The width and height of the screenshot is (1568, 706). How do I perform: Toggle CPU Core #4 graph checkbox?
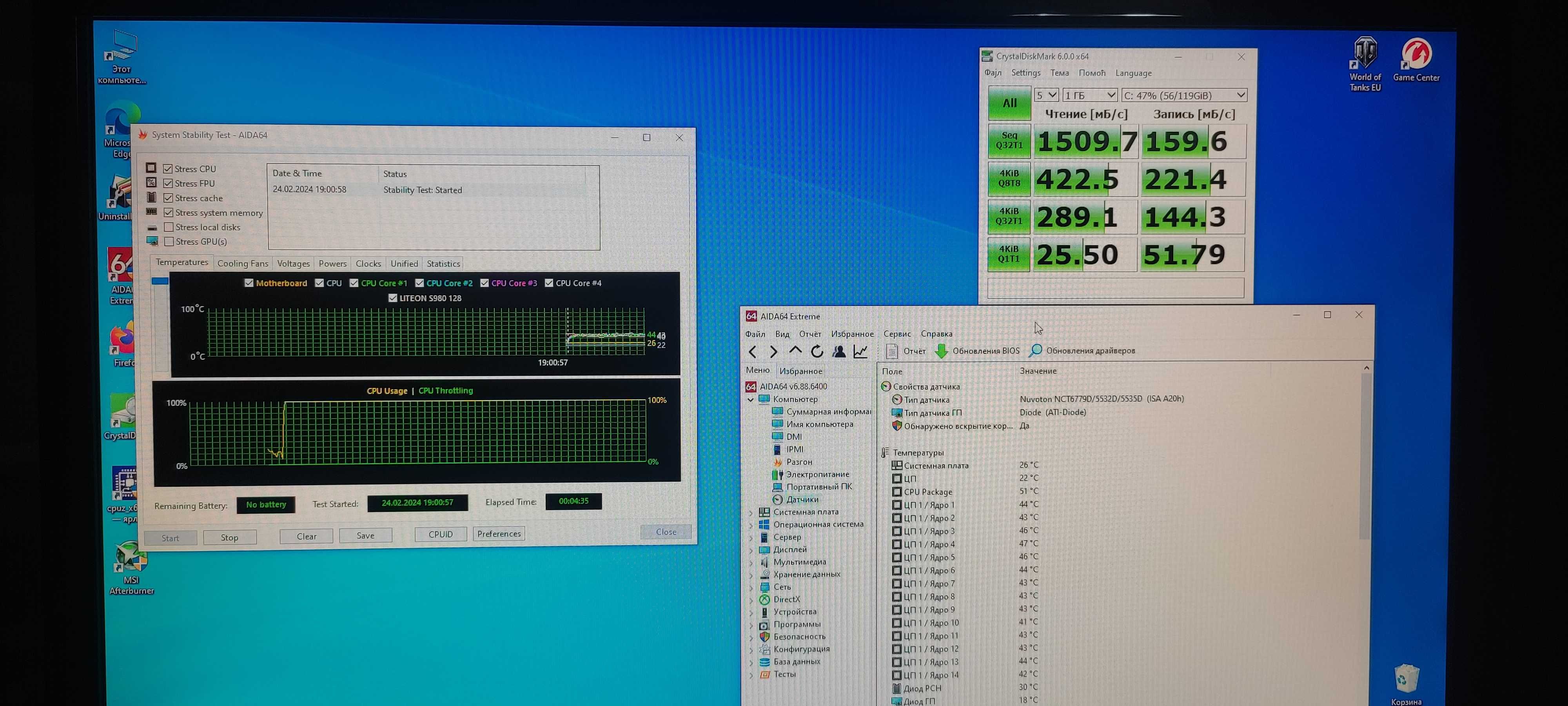click(549, 283)
